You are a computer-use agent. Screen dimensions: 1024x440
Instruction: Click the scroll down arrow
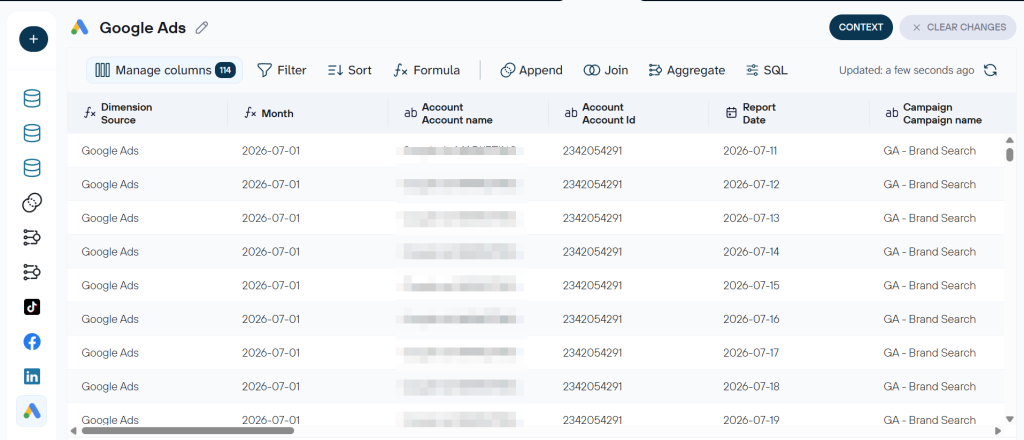pyautogui.click(x=1010, y=419)
